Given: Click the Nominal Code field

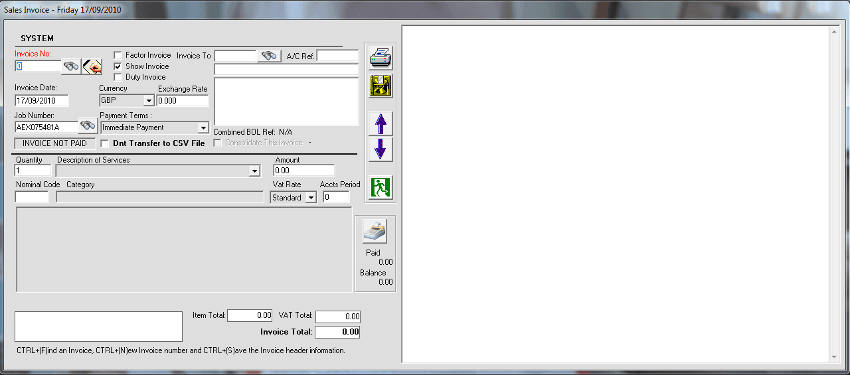Looking at the screenshot, I should (x=32, y=197).
